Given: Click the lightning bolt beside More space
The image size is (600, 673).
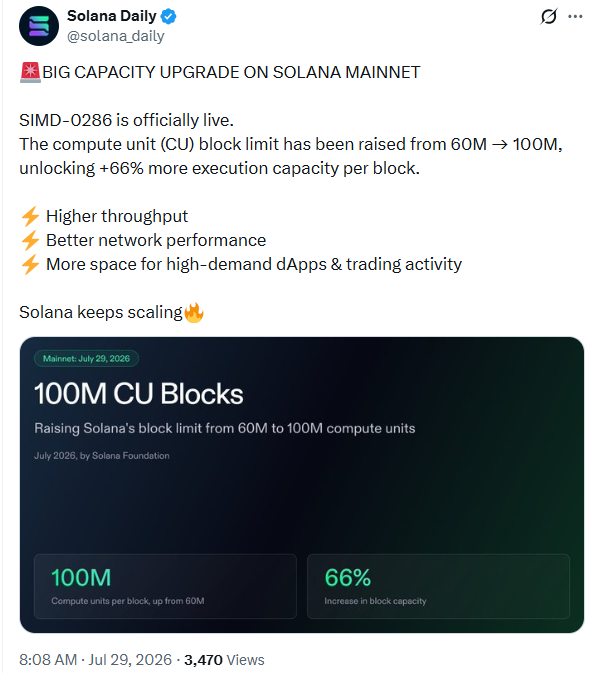Looking at the screenshot, I should [30, 264].
